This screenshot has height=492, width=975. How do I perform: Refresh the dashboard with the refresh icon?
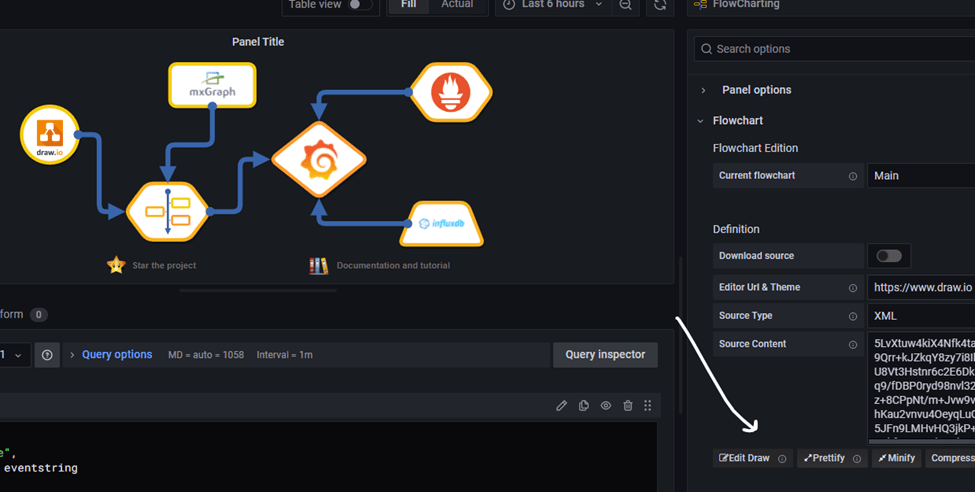point(660,5)
